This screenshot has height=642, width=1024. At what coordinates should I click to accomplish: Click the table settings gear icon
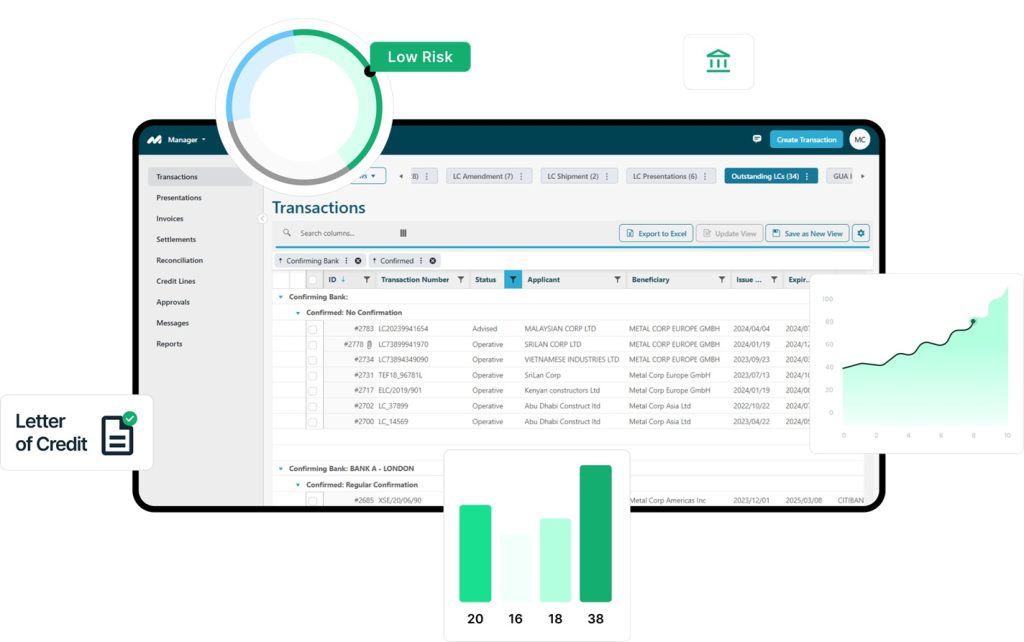(x=860, y=233)
